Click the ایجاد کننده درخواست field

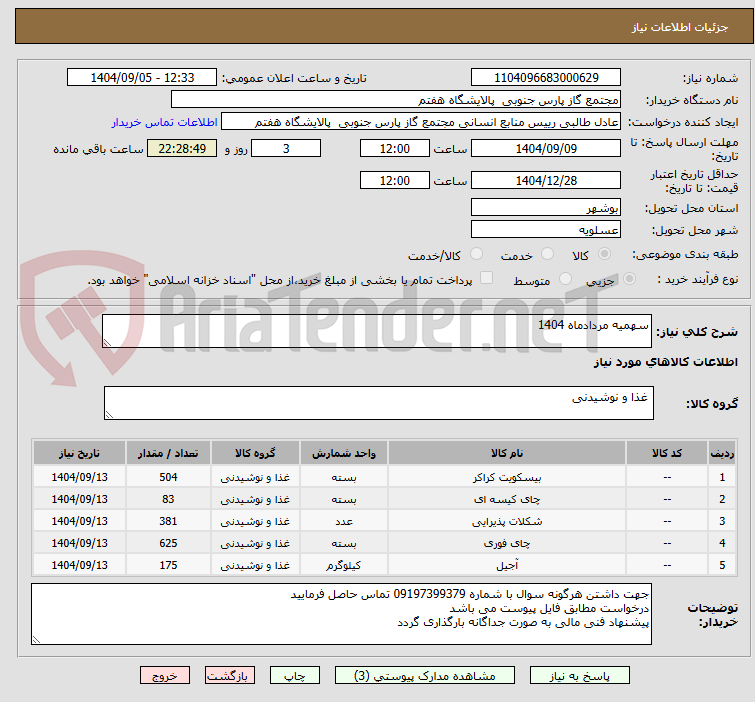point(421,122)
